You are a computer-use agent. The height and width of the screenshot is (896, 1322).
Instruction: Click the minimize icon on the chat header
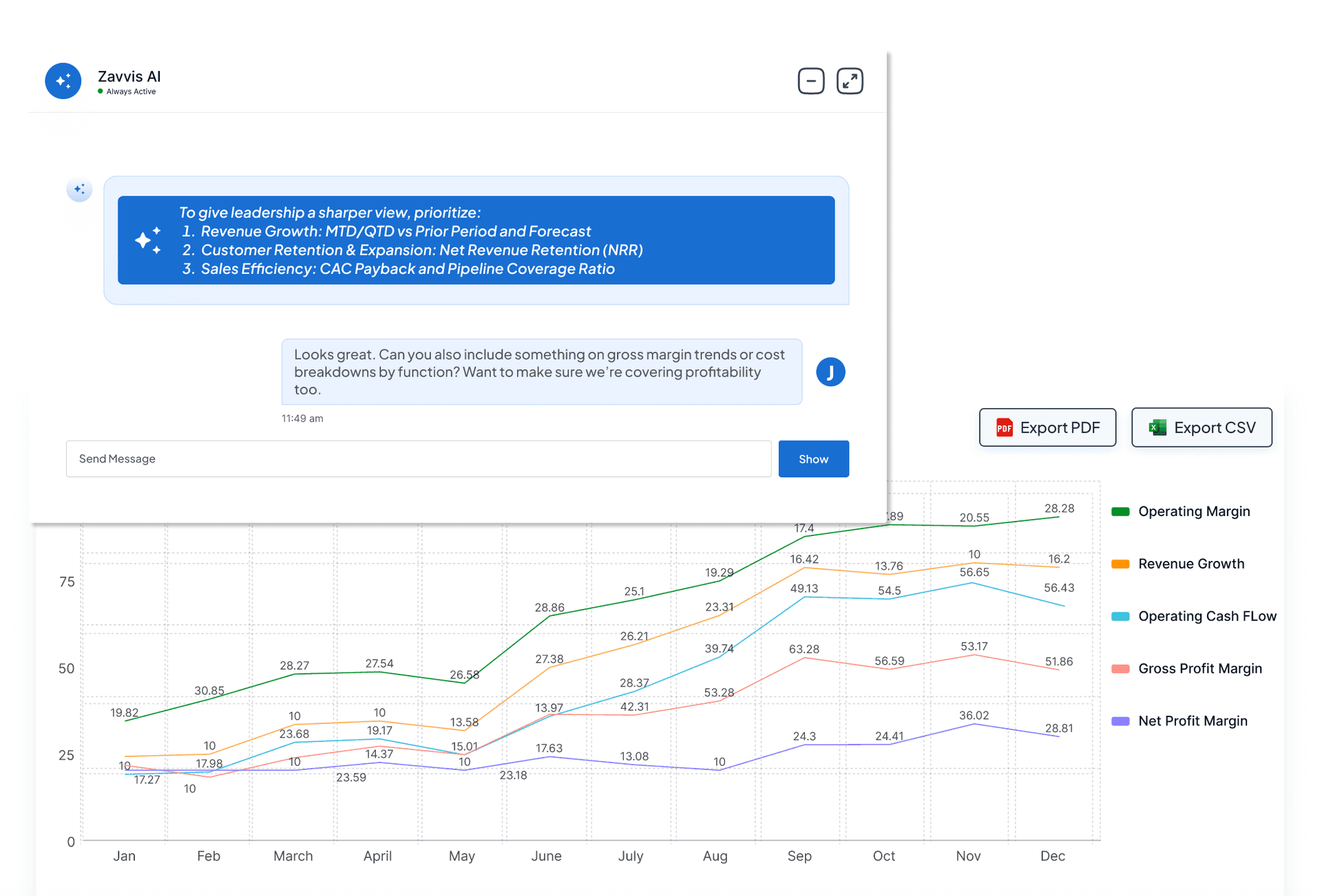810,81
